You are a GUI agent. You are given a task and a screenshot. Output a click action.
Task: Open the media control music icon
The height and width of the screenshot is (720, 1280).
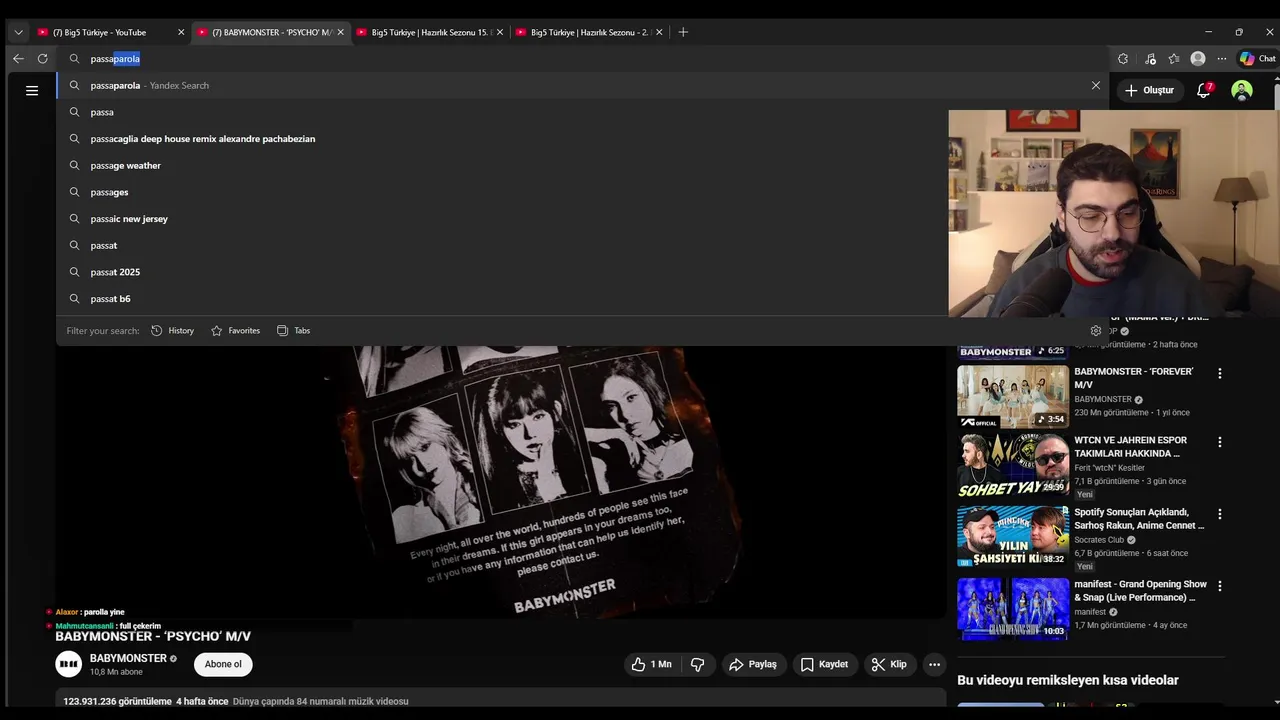pyautogui.click(x=1150, y=59)
